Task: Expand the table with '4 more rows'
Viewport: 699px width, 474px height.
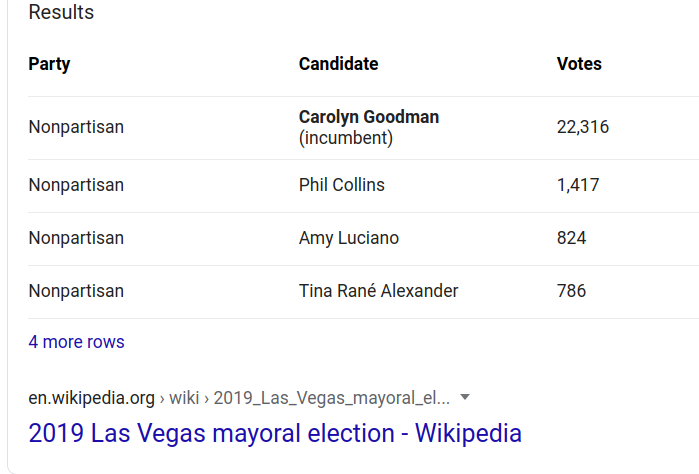Action: 76,342
